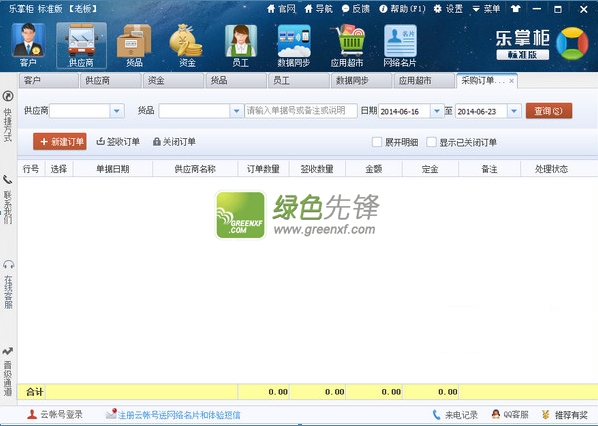This screenshot has height=426, width=598.
Task: Close the 采购订单 tab
Action: point(511,81)
